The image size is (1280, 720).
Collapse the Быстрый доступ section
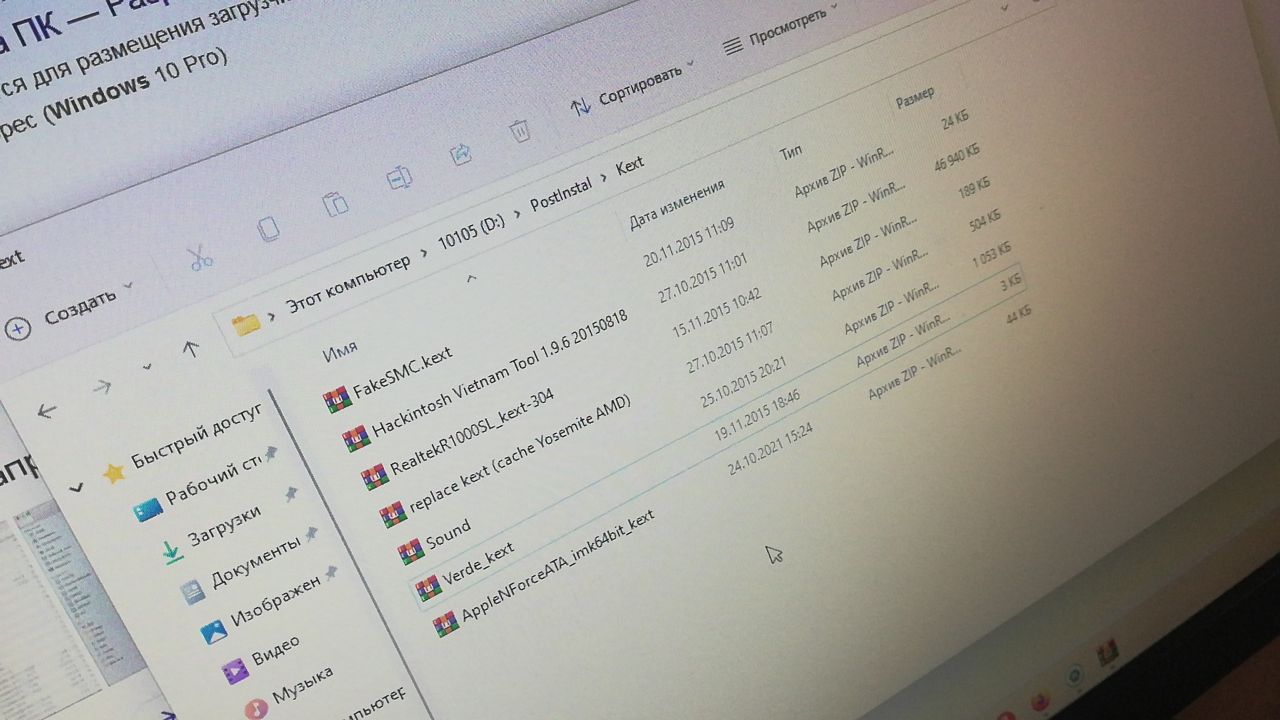tap(76, 488)
